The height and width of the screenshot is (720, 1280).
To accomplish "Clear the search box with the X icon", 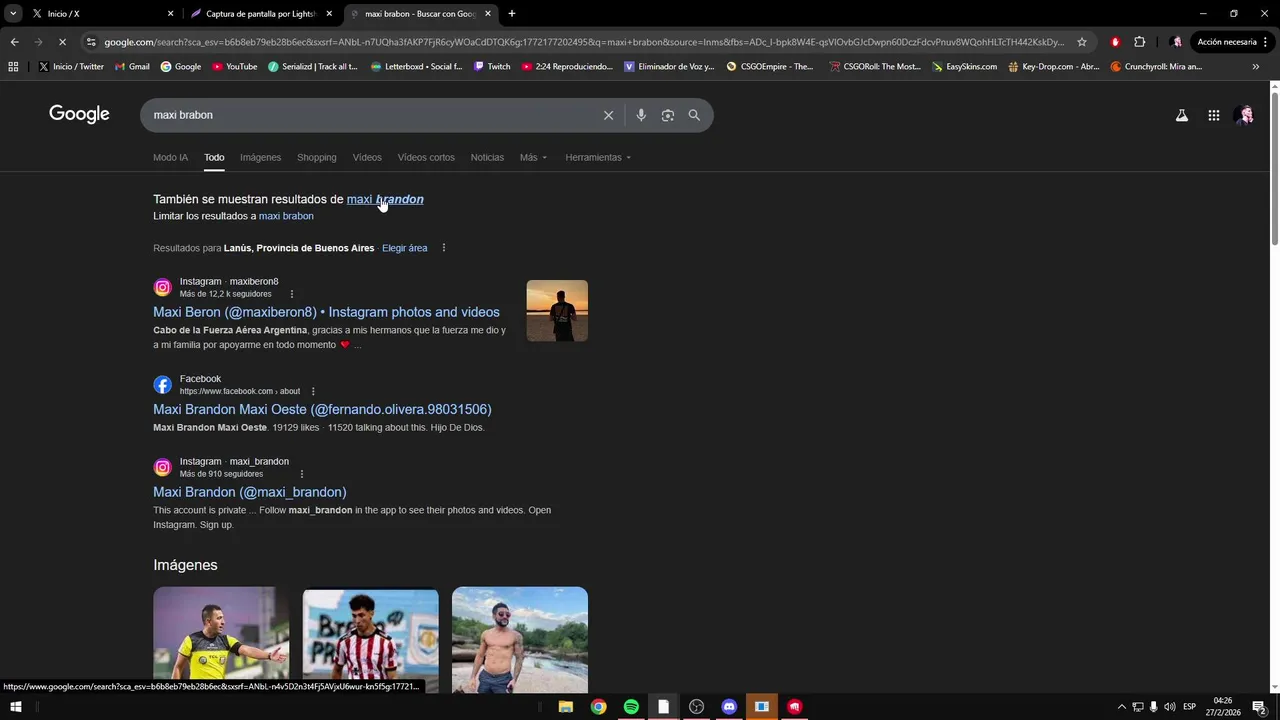I will (608, 115).
